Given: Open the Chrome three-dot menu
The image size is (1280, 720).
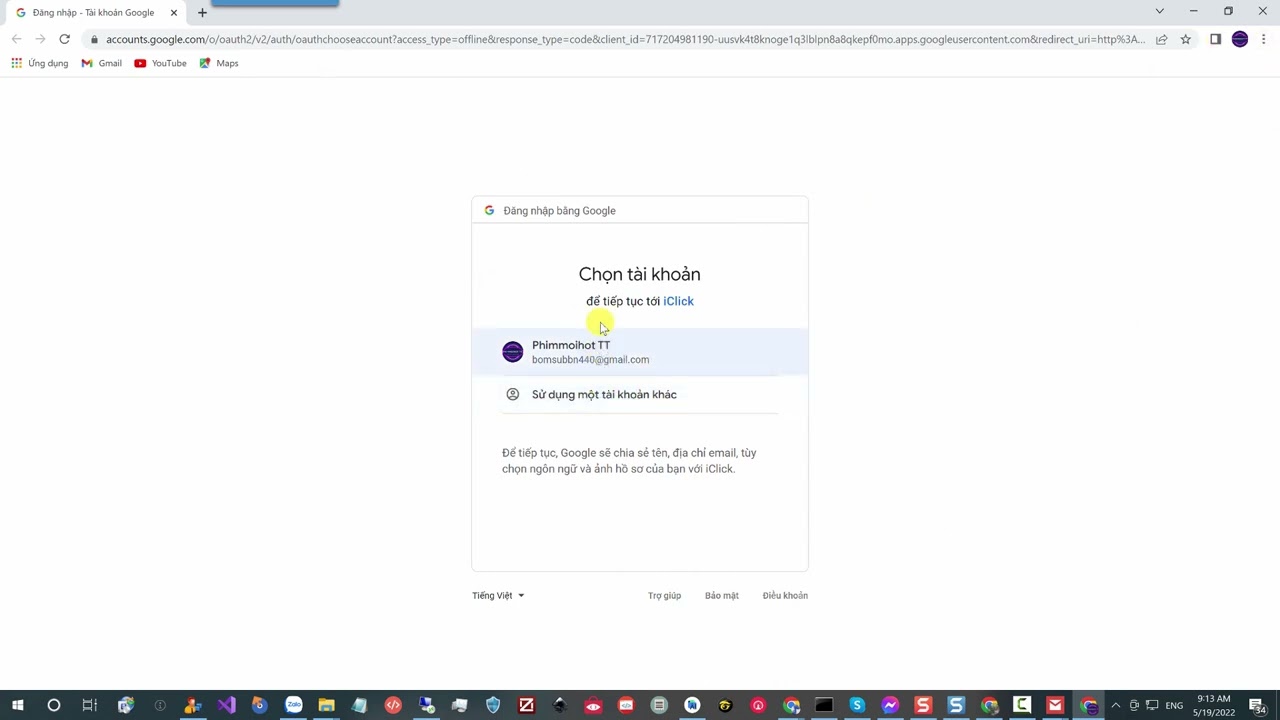Looking at the screenshot, I should pos(1264,39).
